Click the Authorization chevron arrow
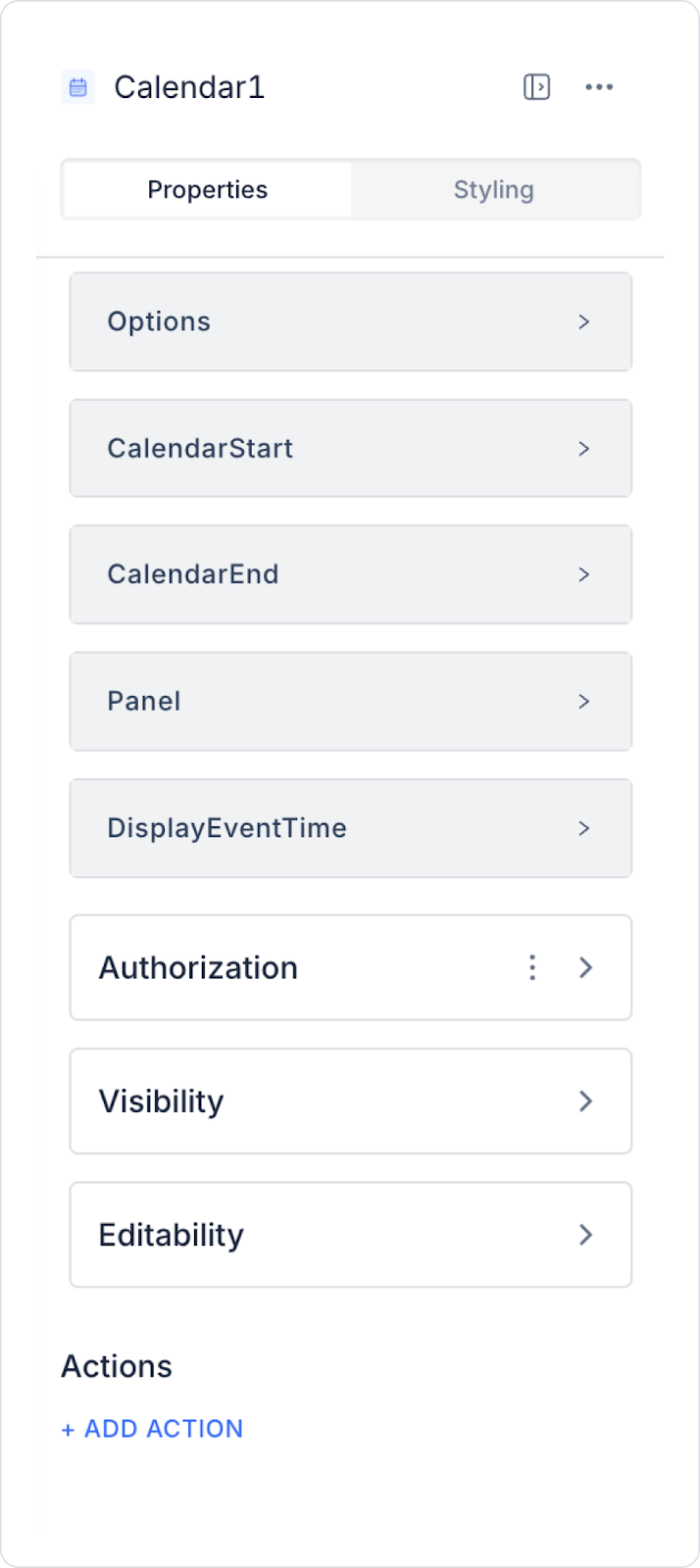700x1568 pixels. coord(586,967)
